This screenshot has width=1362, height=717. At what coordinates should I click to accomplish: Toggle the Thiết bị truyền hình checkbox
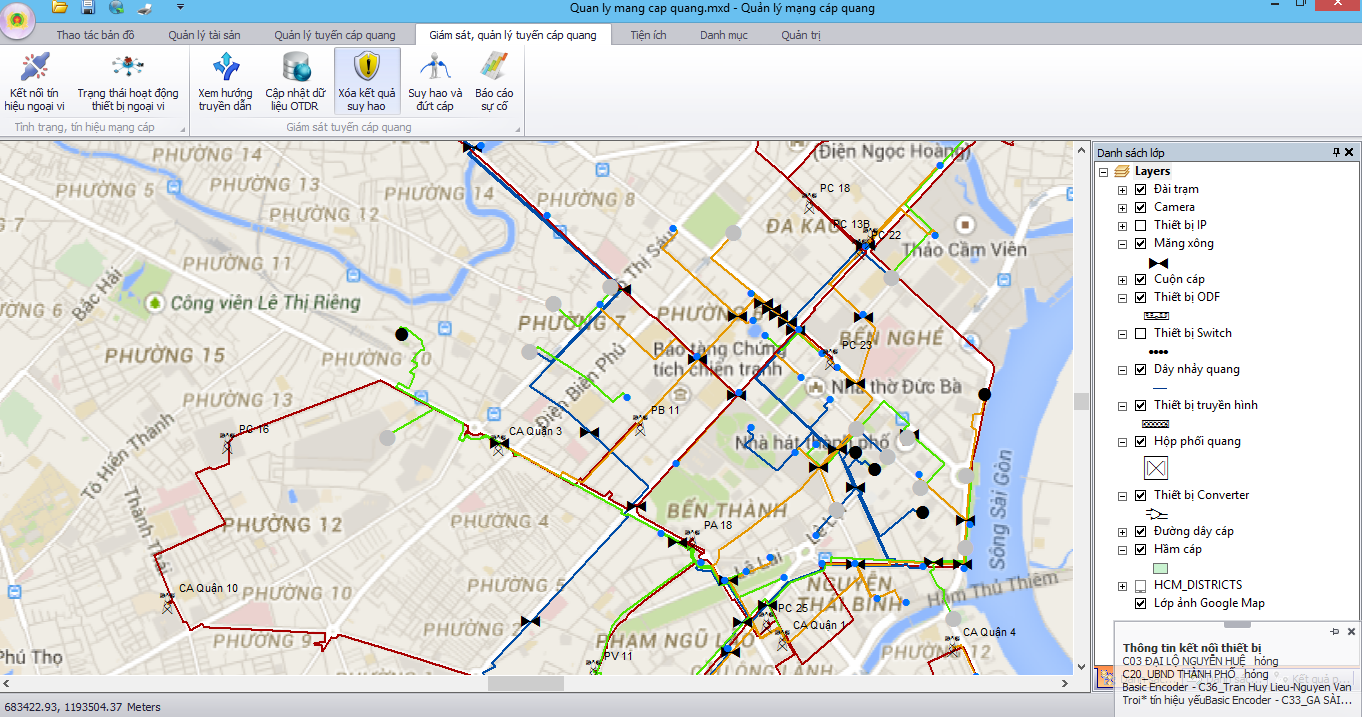[1141, 405]
